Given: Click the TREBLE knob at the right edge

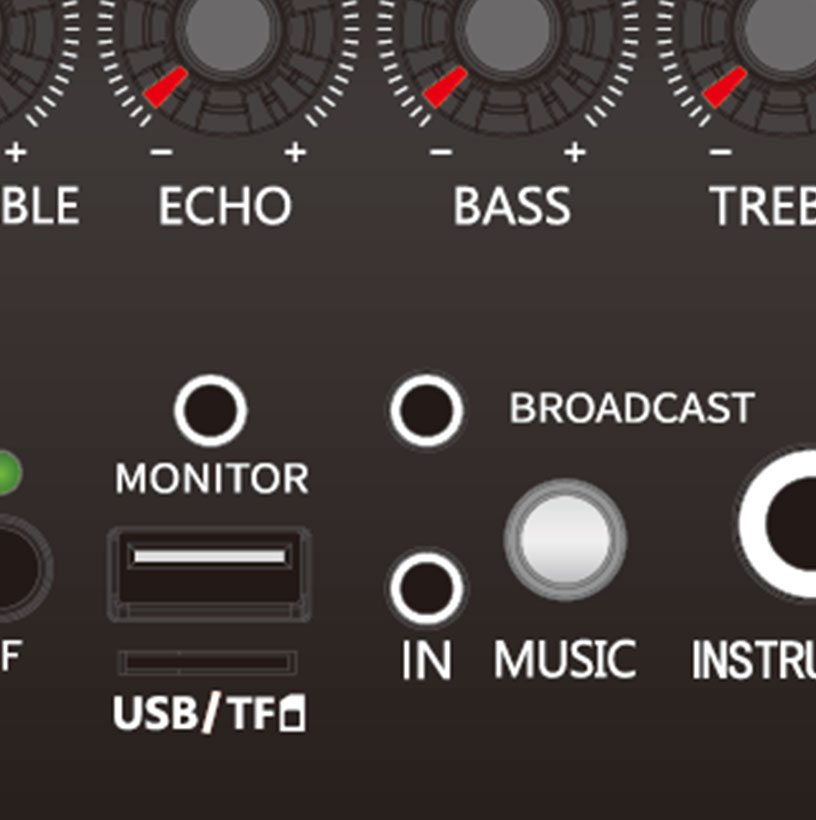Looking at the screenshot, I should coord(779,29).
